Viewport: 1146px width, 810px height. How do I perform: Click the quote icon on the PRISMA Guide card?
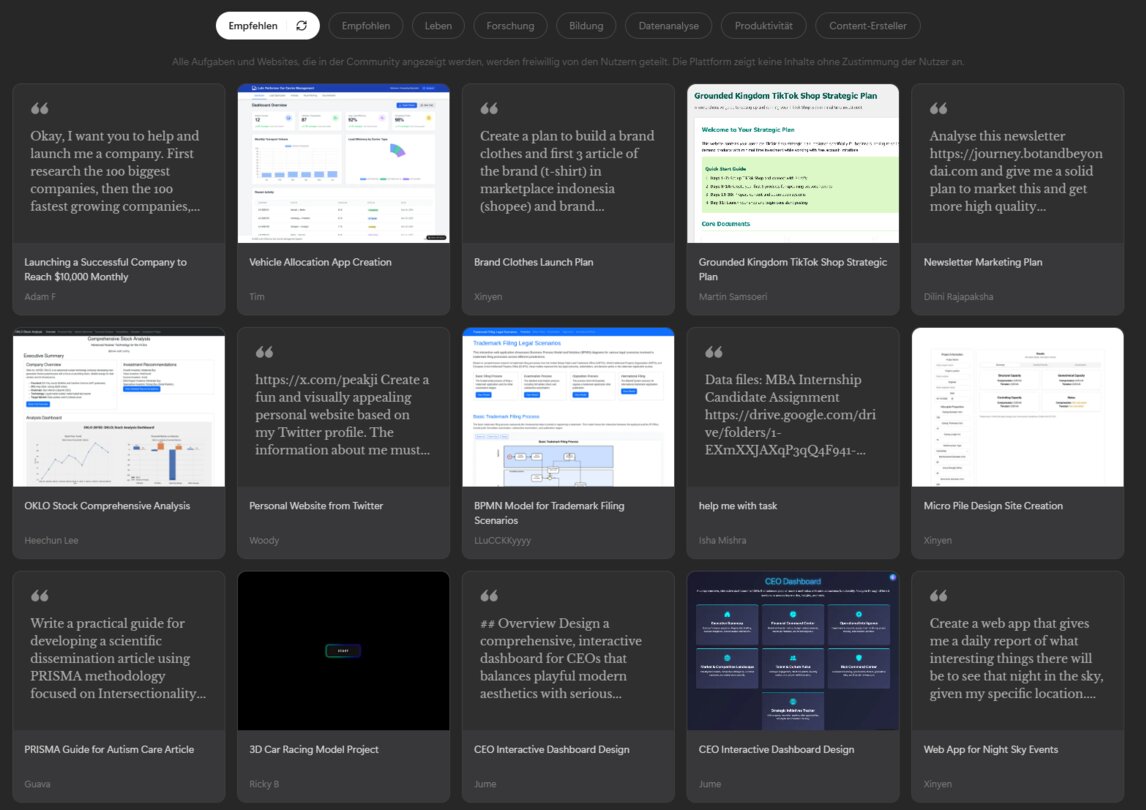click(x=40, y=596)
